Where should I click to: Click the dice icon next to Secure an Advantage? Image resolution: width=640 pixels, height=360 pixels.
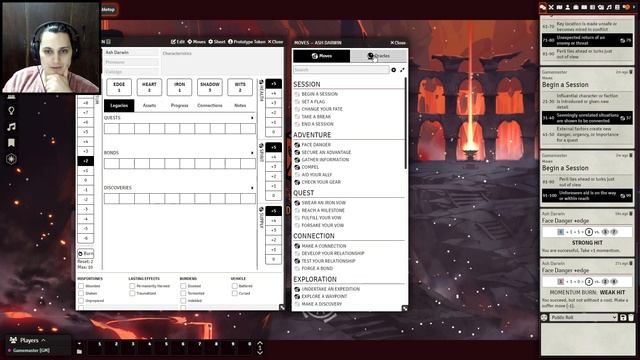(297, 152)
